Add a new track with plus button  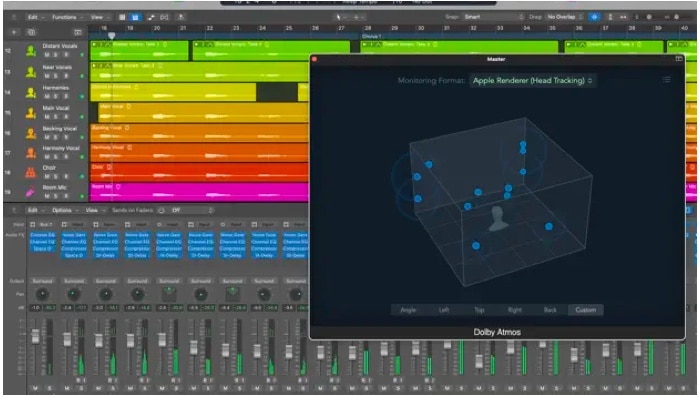point(14,32)
